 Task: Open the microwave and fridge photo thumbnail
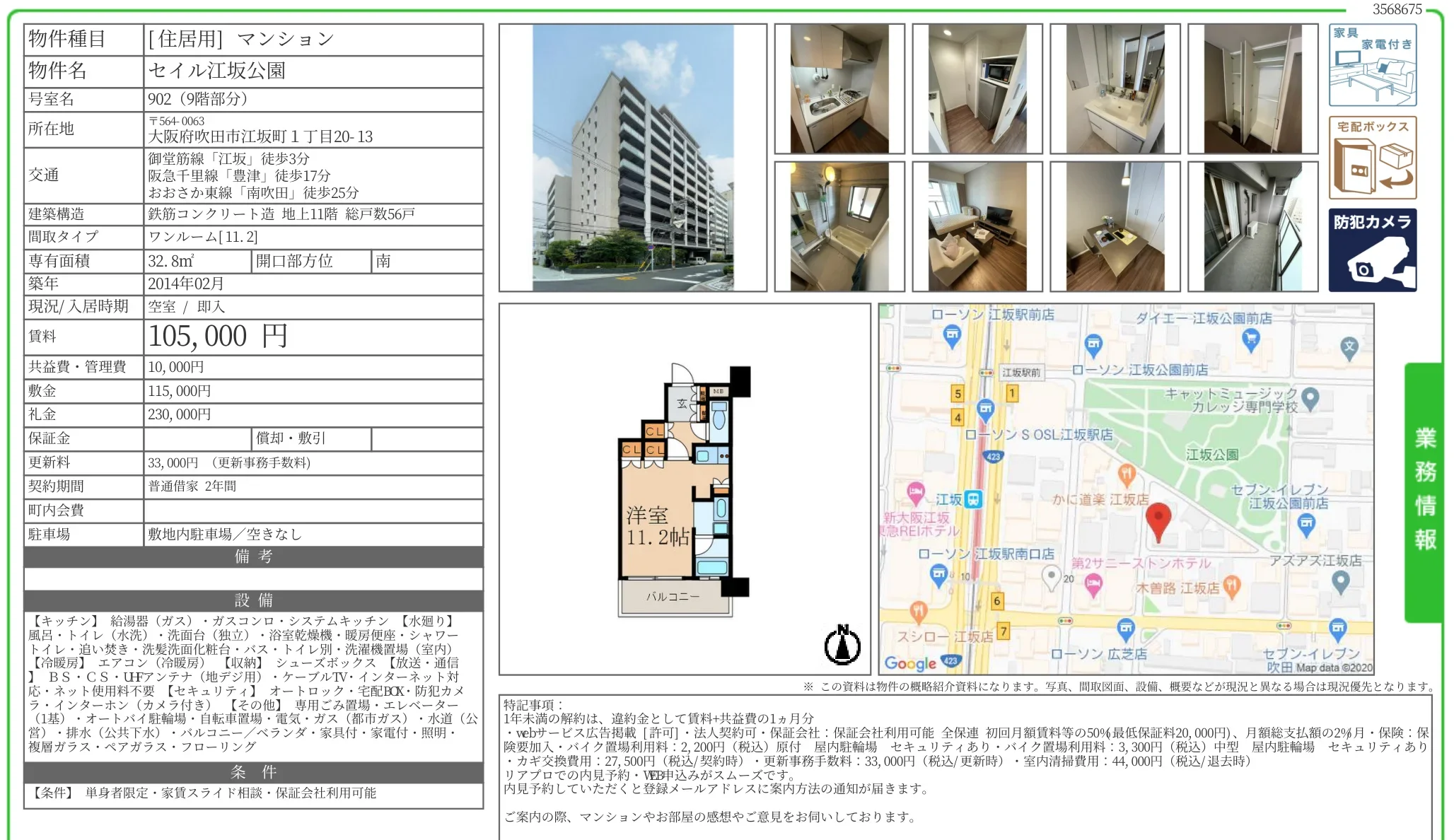[x=977, y=89]
